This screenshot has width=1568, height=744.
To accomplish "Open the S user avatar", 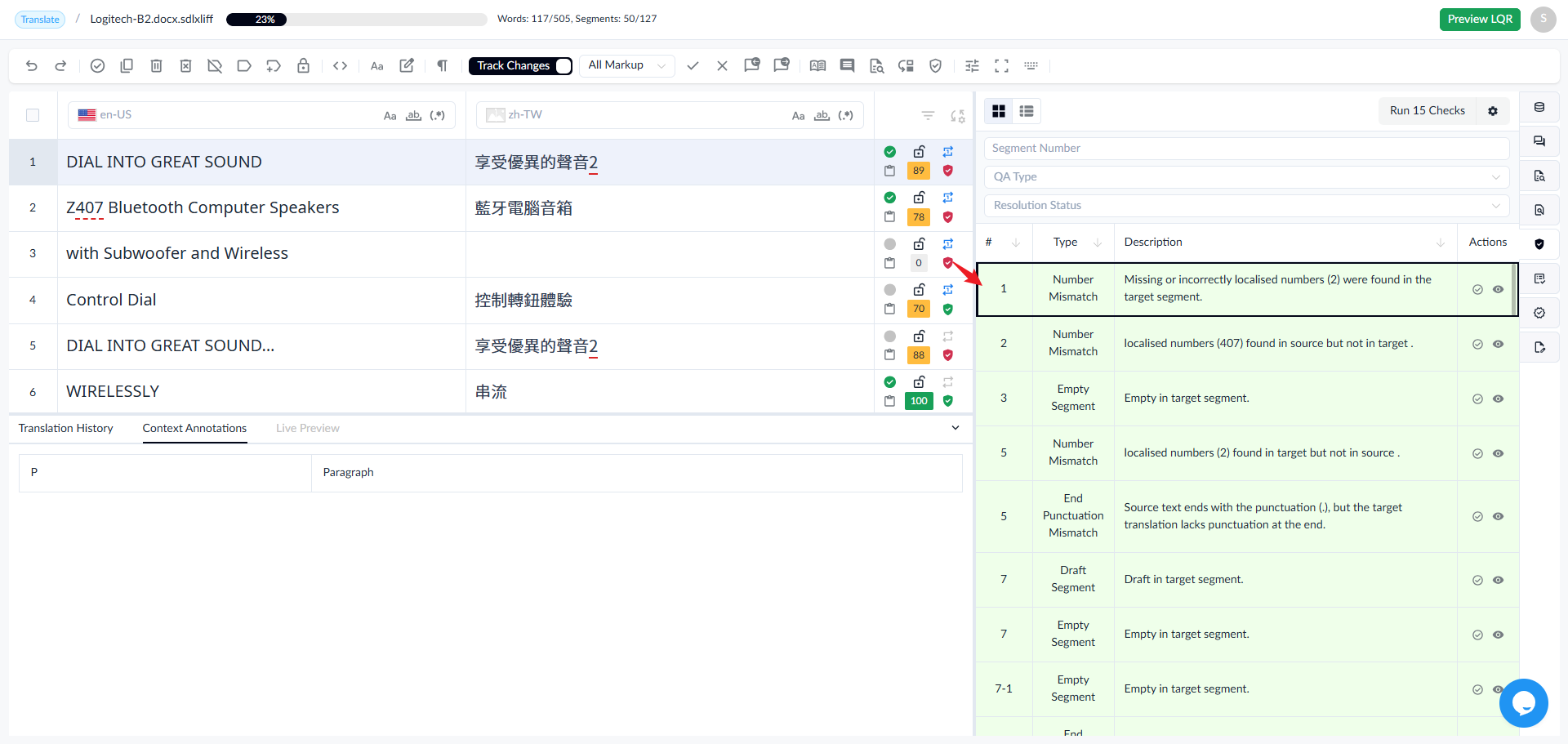I will [x=1543, y=19].
